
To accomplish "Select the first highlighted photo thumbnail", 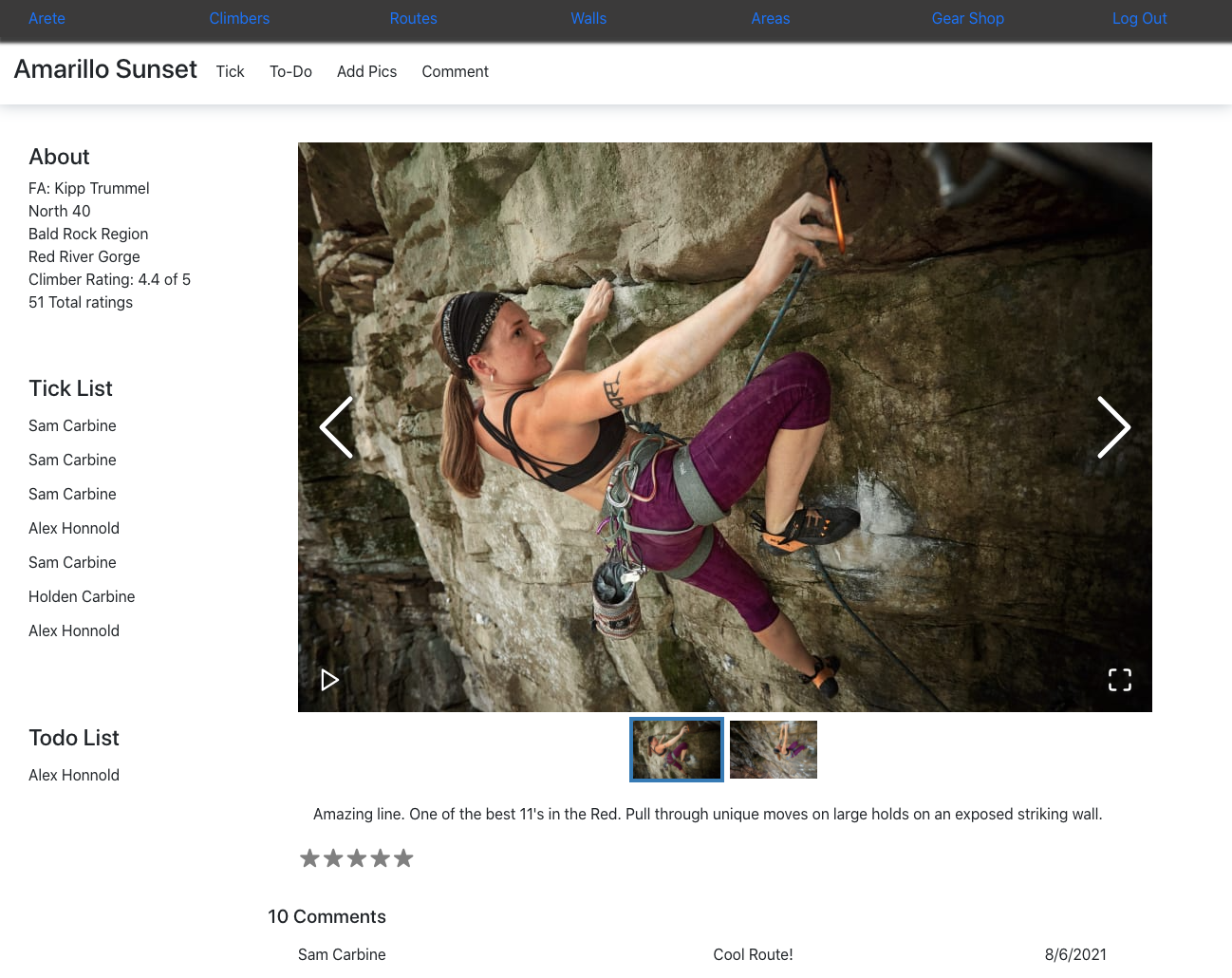I will point(677,749).
